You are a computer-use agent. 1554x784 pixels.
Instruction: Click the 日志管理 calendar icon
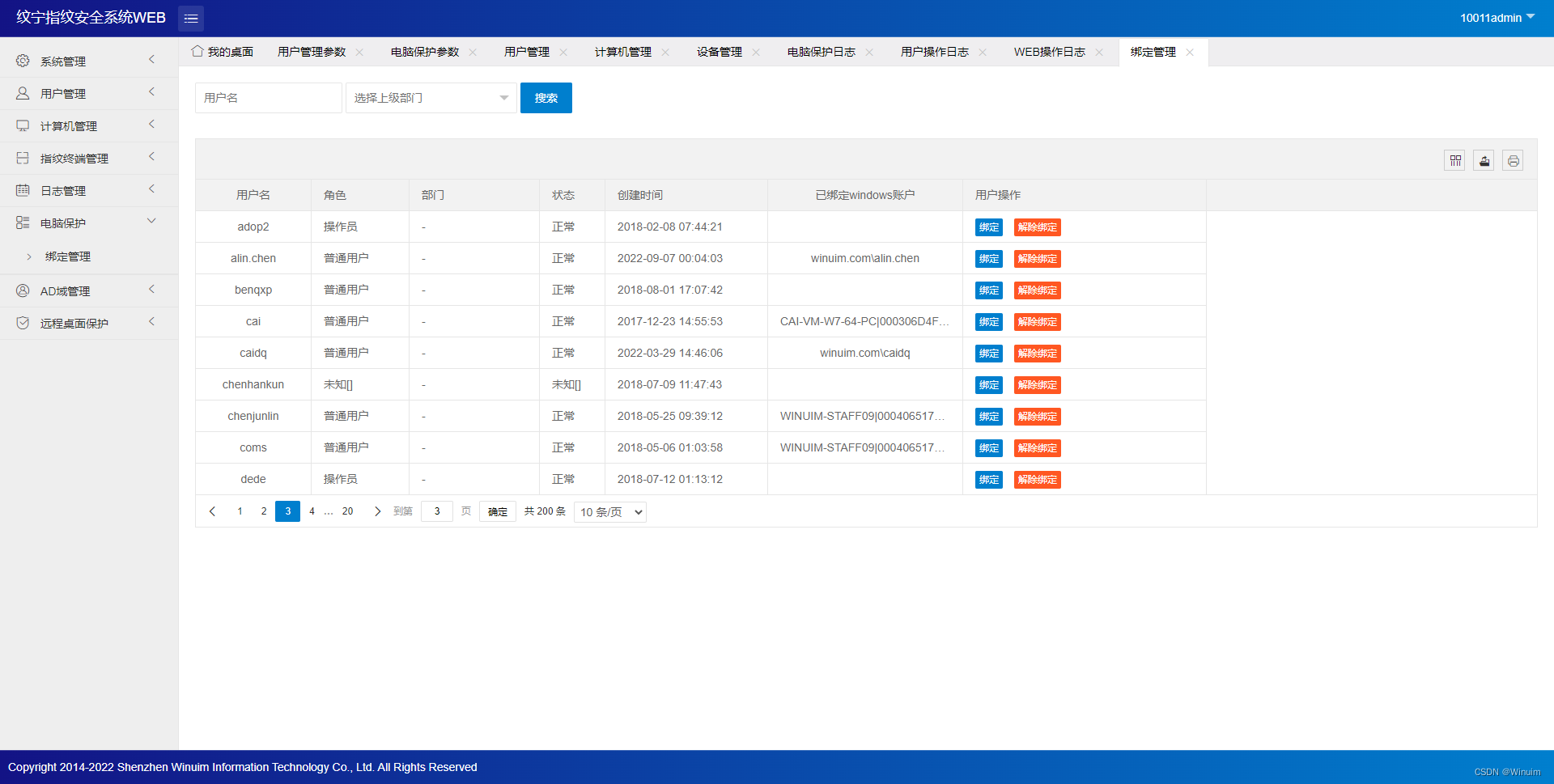coord(23,190)
